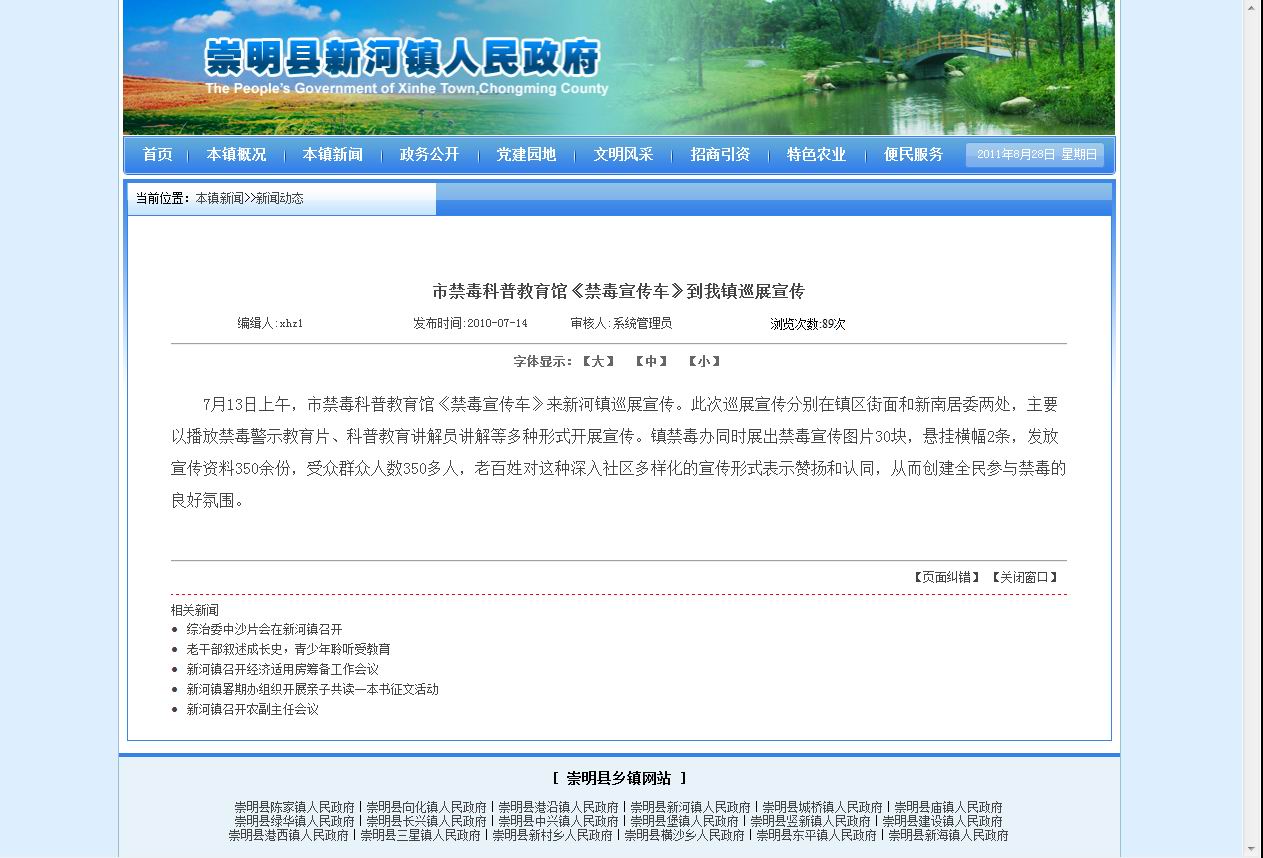The width and height of the screenshot is (1263, 858).
Task: Set font size to large 【大】
Action: pyautogui.click(x=598, y=361)
